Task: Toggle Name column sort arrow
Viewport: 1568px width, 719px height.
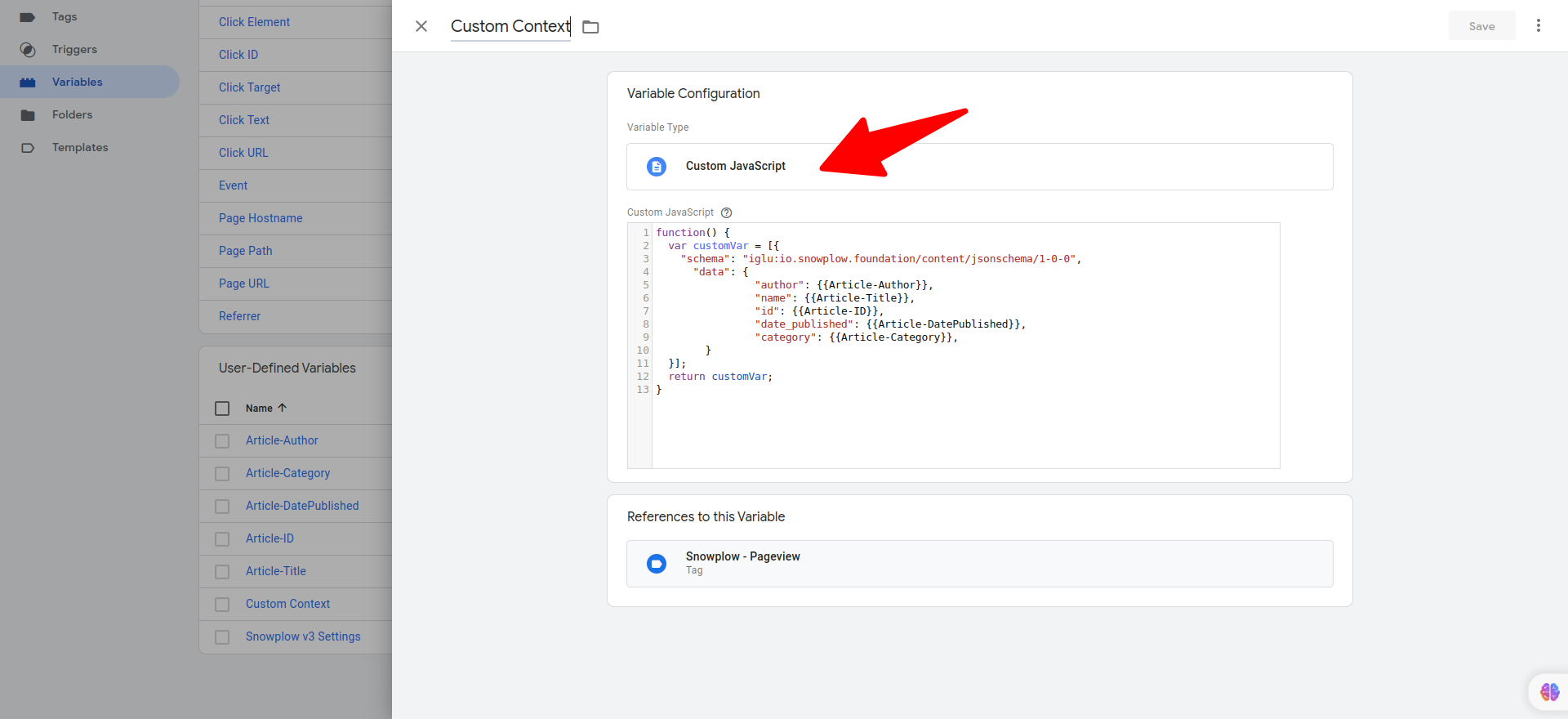Action: pos(282,408)
